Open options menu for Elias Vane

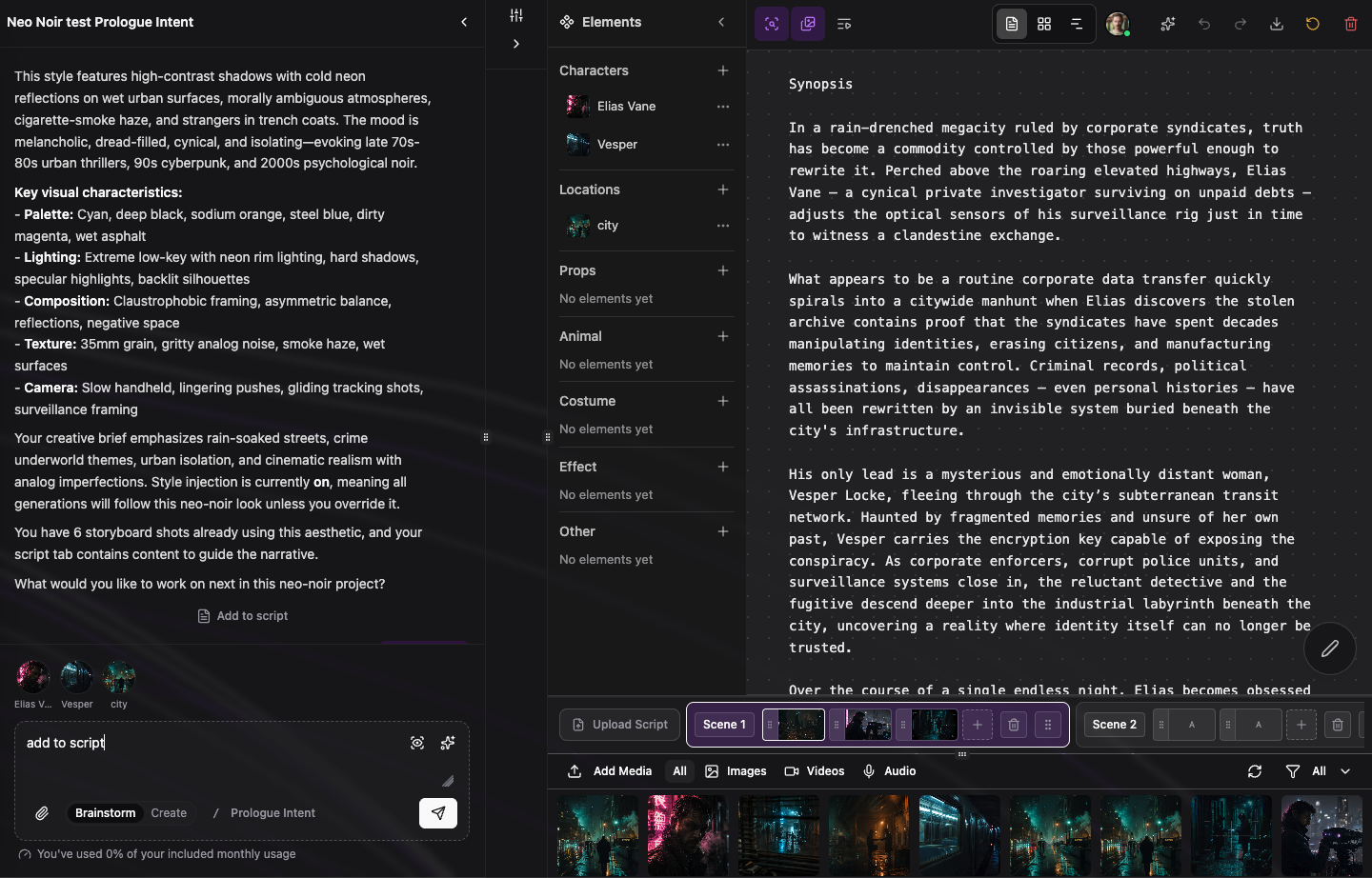pos(723,107)
